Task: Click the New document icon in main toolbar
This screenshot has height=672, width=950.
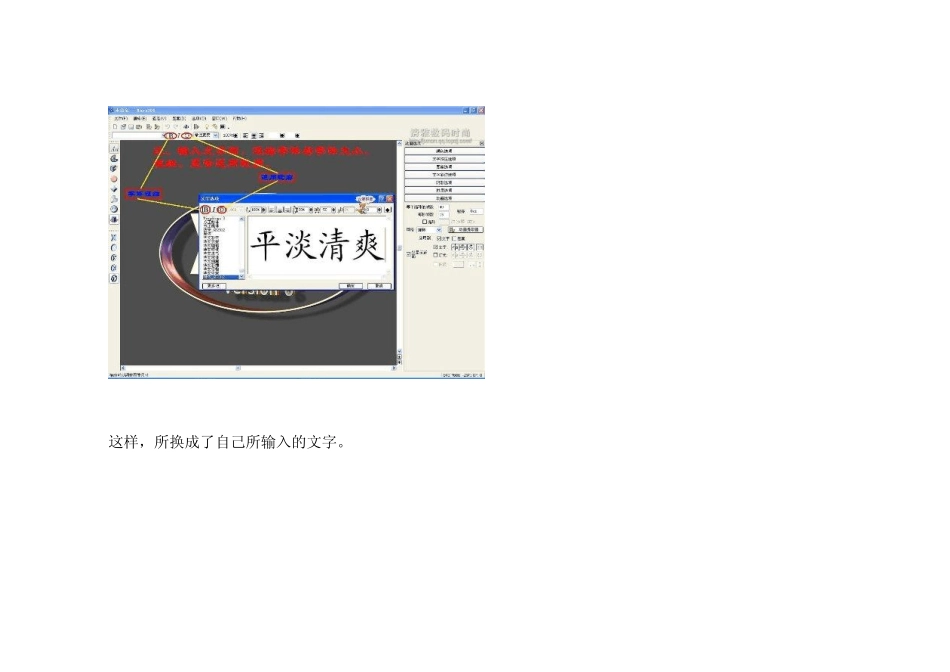Action: 115,127
